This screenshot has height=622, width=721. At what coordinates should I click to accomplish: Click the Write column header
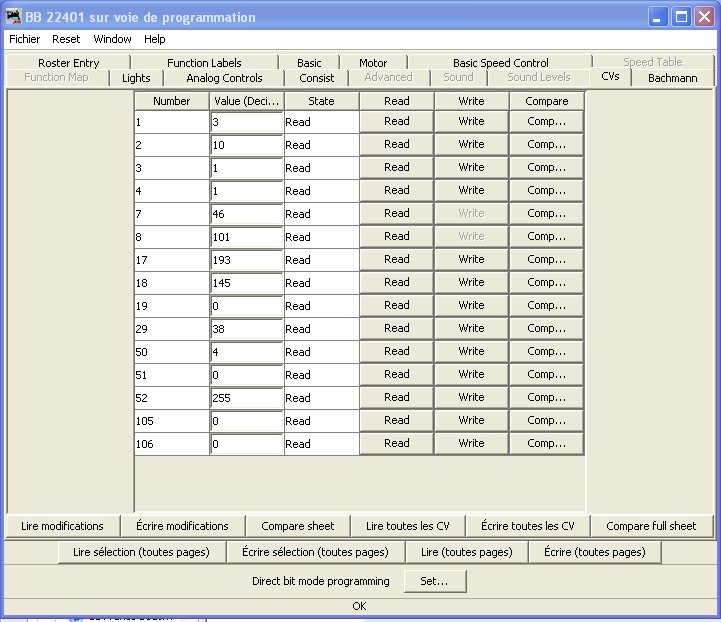pos(471,101)
